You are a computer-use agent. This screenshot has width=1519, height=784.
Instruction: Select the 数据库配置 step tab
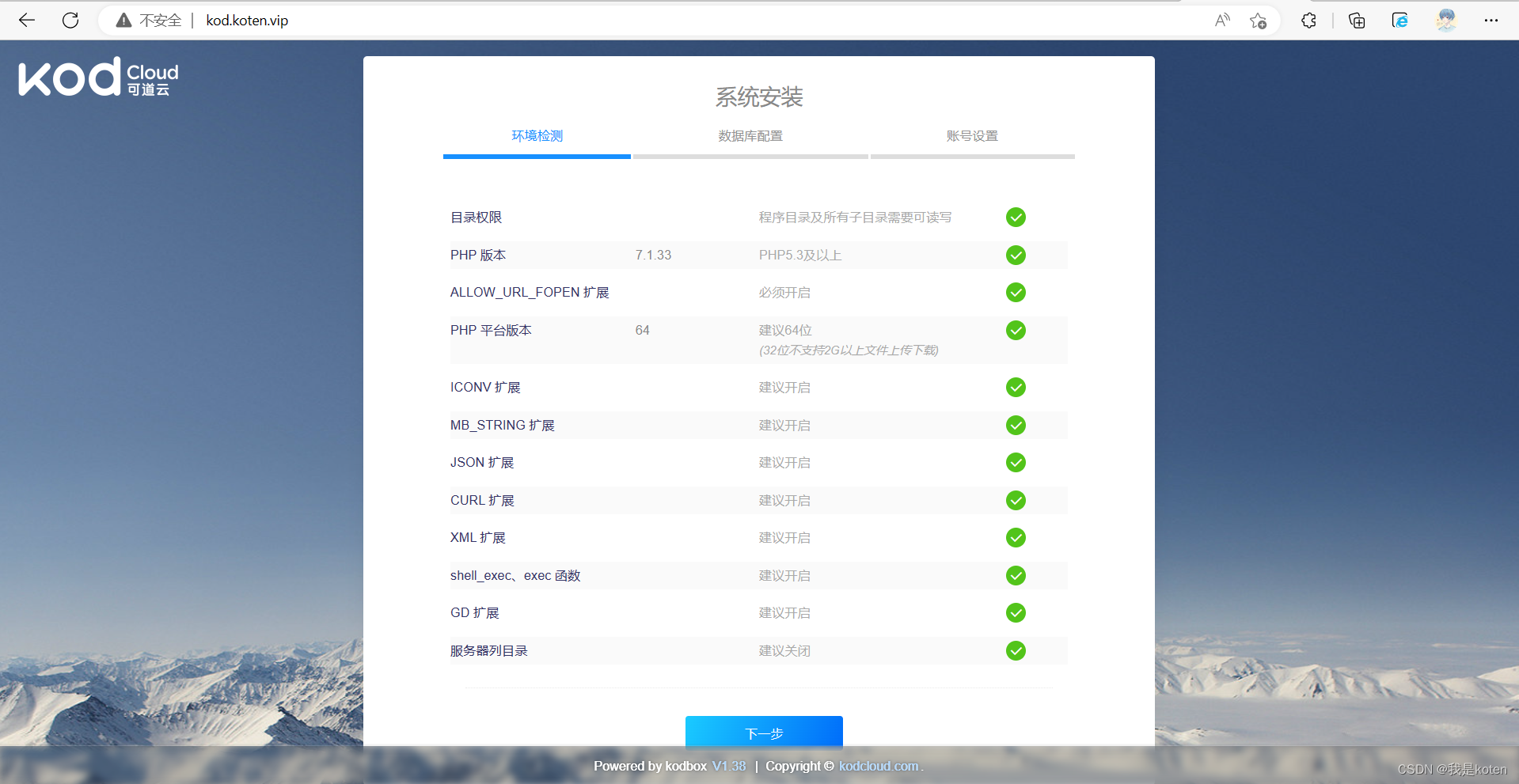pos(750,136)
